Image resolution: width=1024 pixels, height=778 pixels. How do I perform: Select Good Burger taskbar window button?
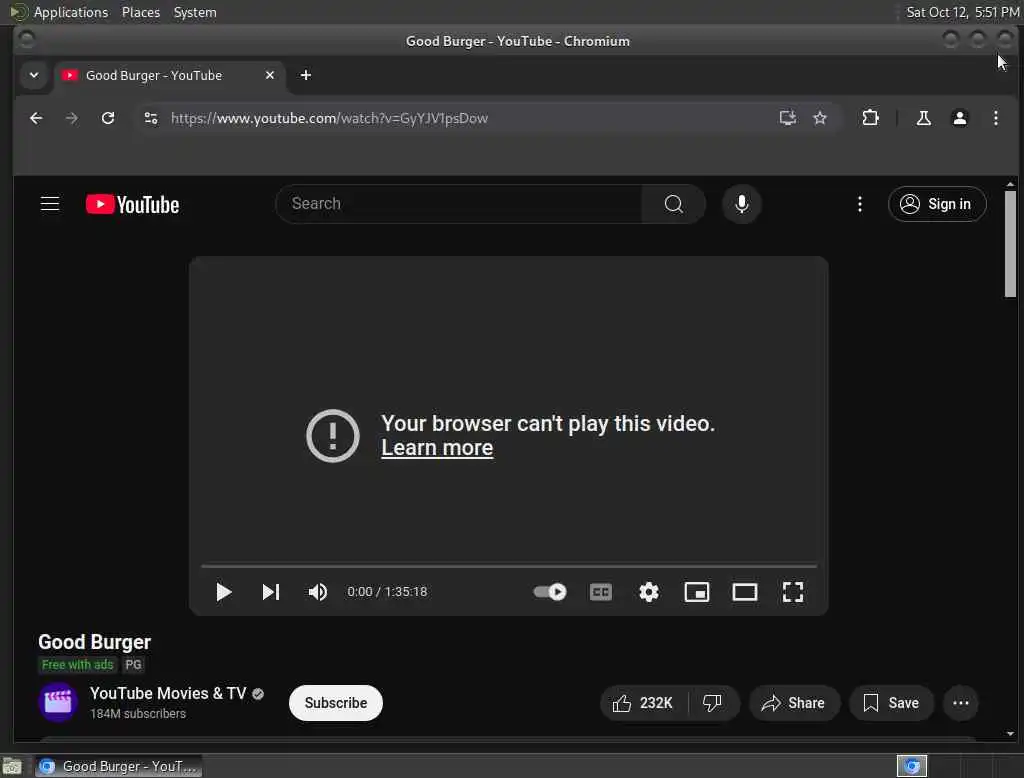(x=118, y=766)
